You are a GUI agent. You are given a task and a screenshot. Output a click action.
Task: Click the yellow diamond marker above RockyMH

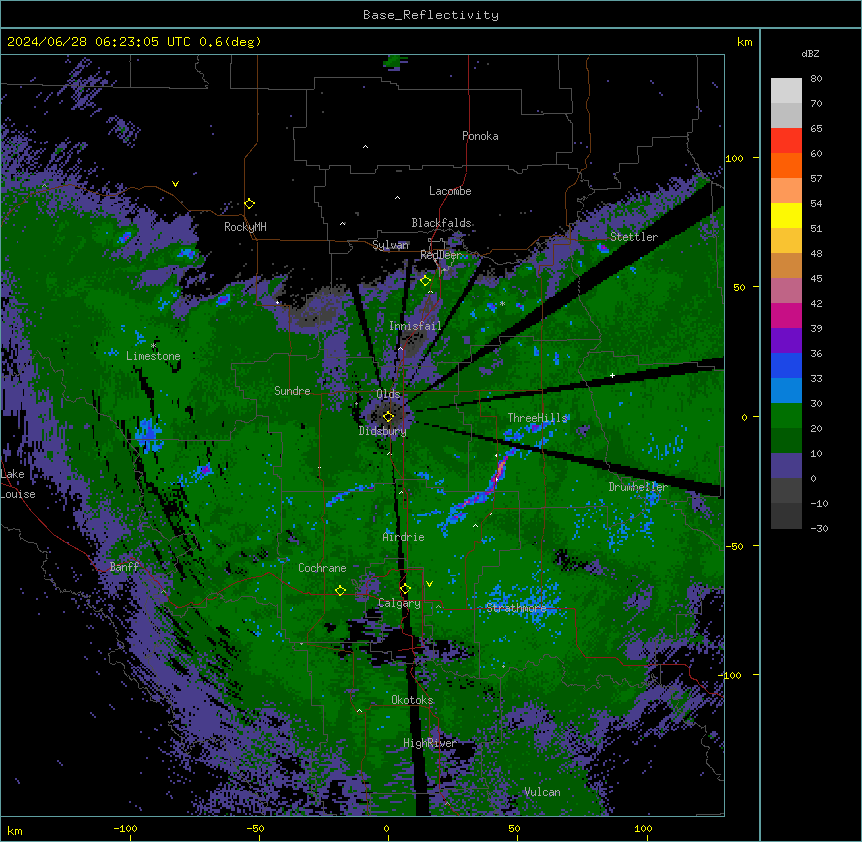coord(250,204)
